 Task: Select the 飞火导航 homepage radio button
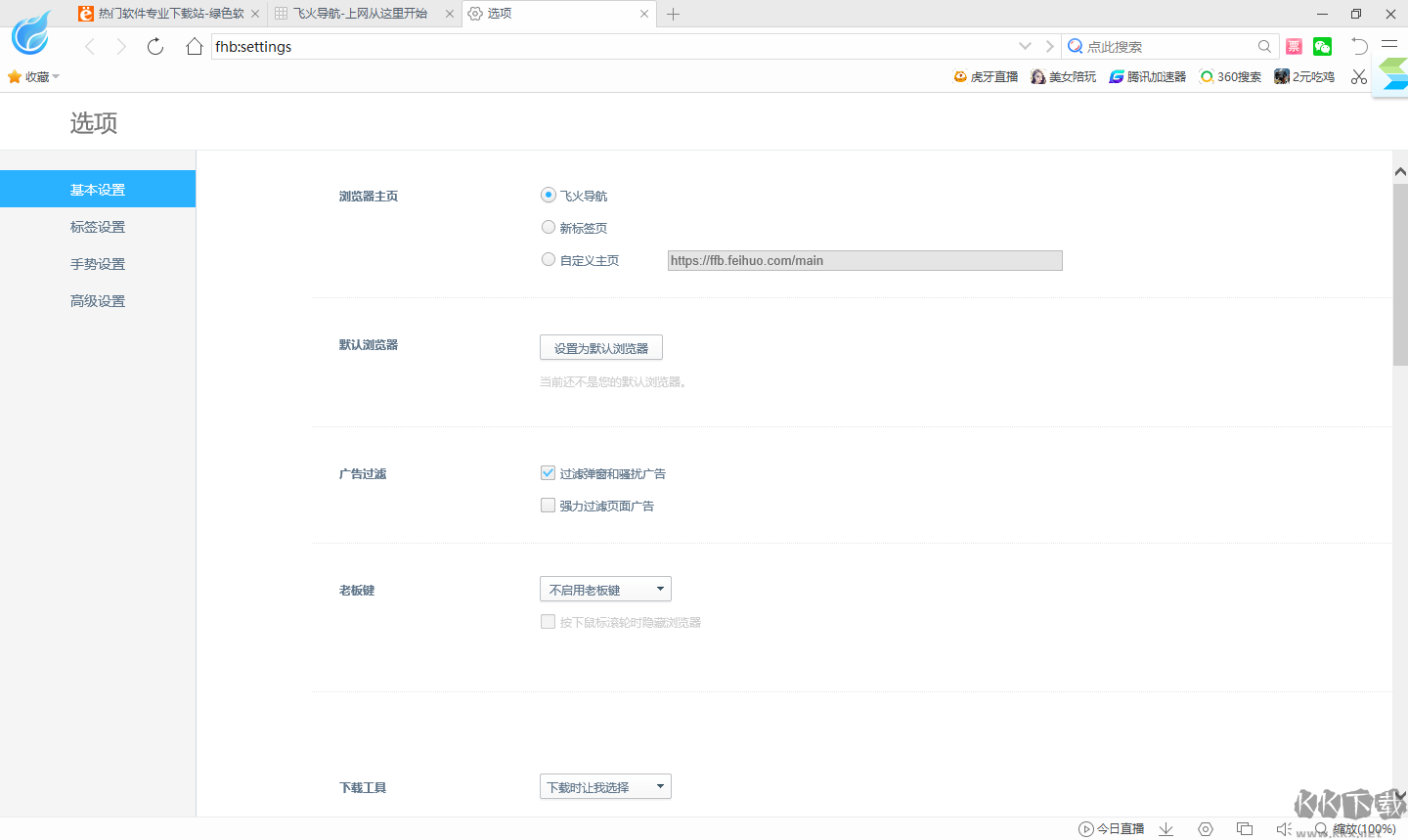click(549, 195)
